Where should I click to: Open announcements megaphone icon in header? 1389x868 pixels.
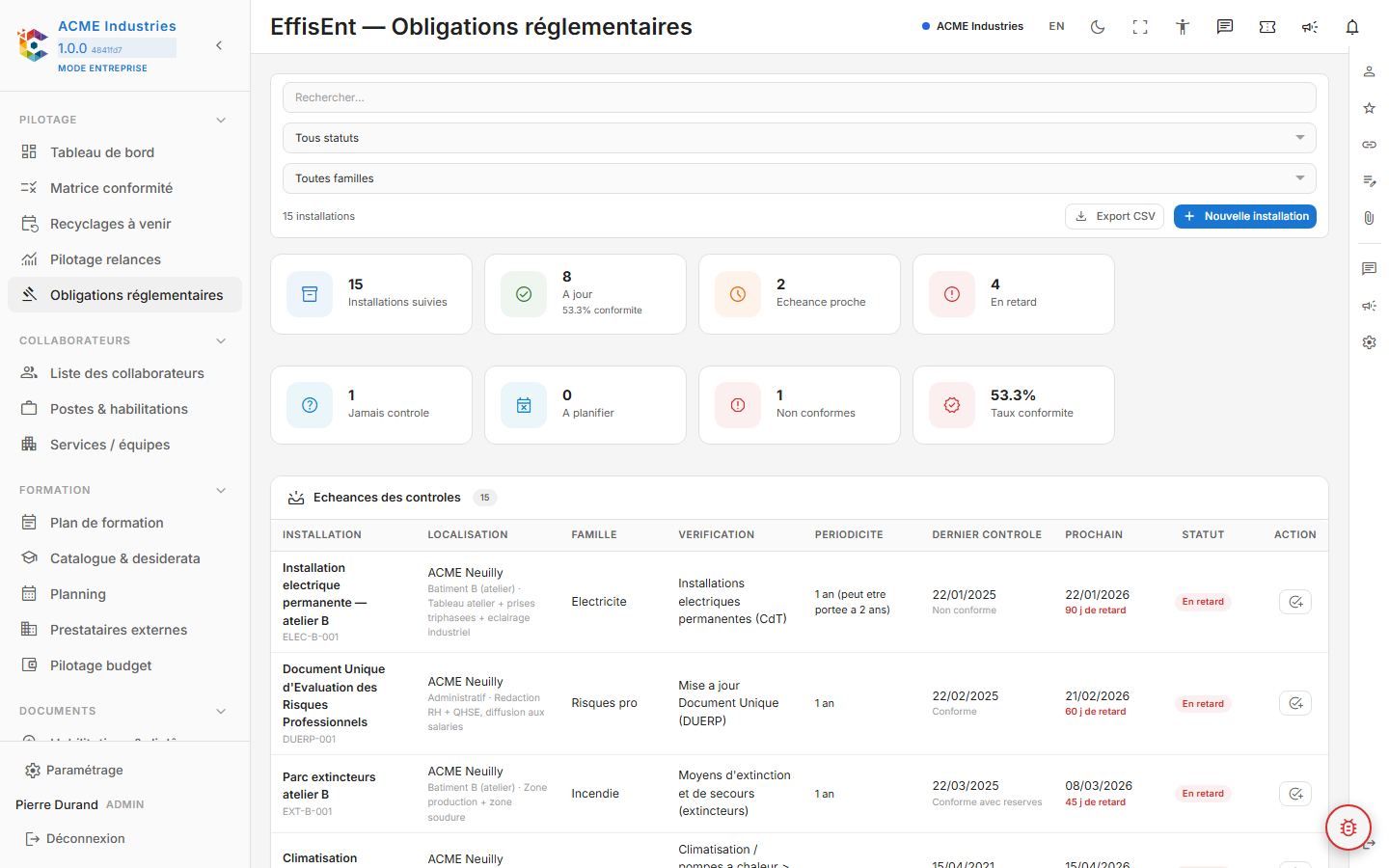1310,27
